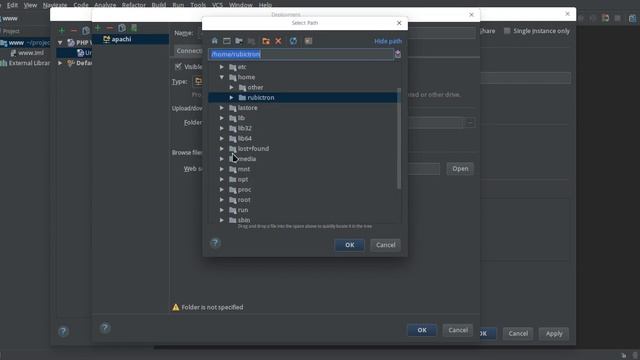Open recent paths history beside path field
Screen dimensions: 640x360
(398, 54)
